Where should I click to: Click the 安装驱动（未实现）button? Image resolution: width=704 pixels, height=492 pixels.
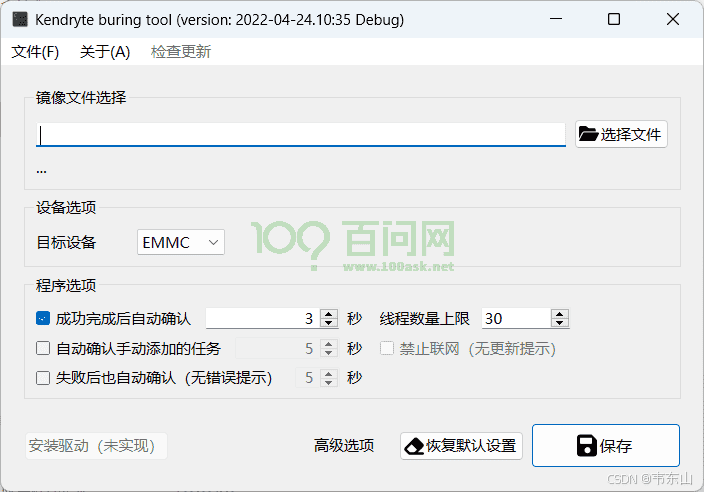click(x=96, y=446)
